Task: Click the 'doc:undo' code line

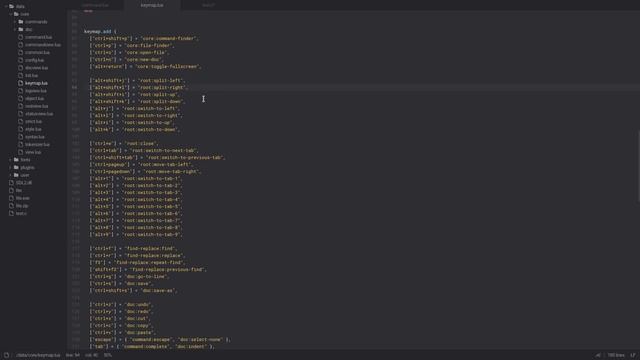Action: [x=121, y=305]
